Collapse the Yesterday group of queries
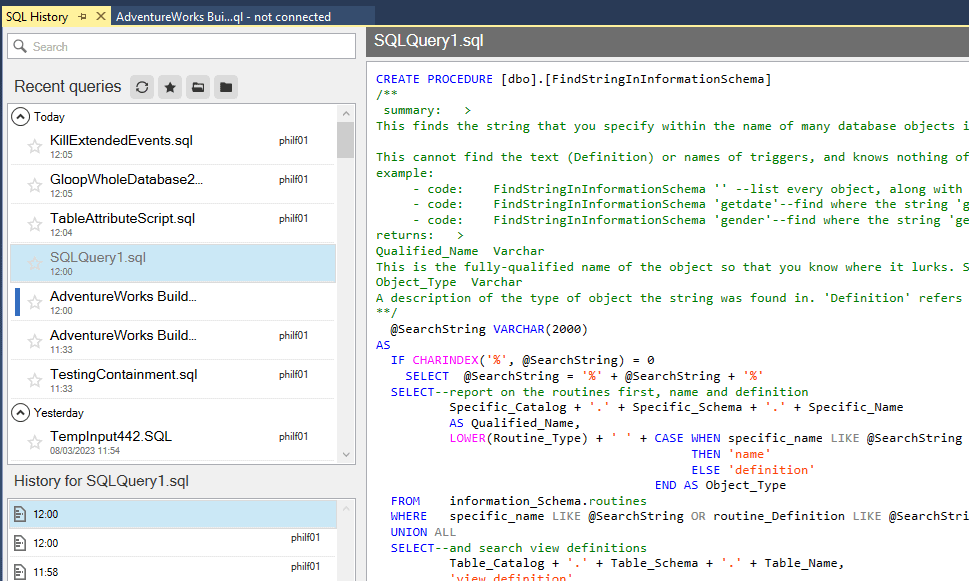The height and width of the screenshot is (581, 969). (20, 412)
